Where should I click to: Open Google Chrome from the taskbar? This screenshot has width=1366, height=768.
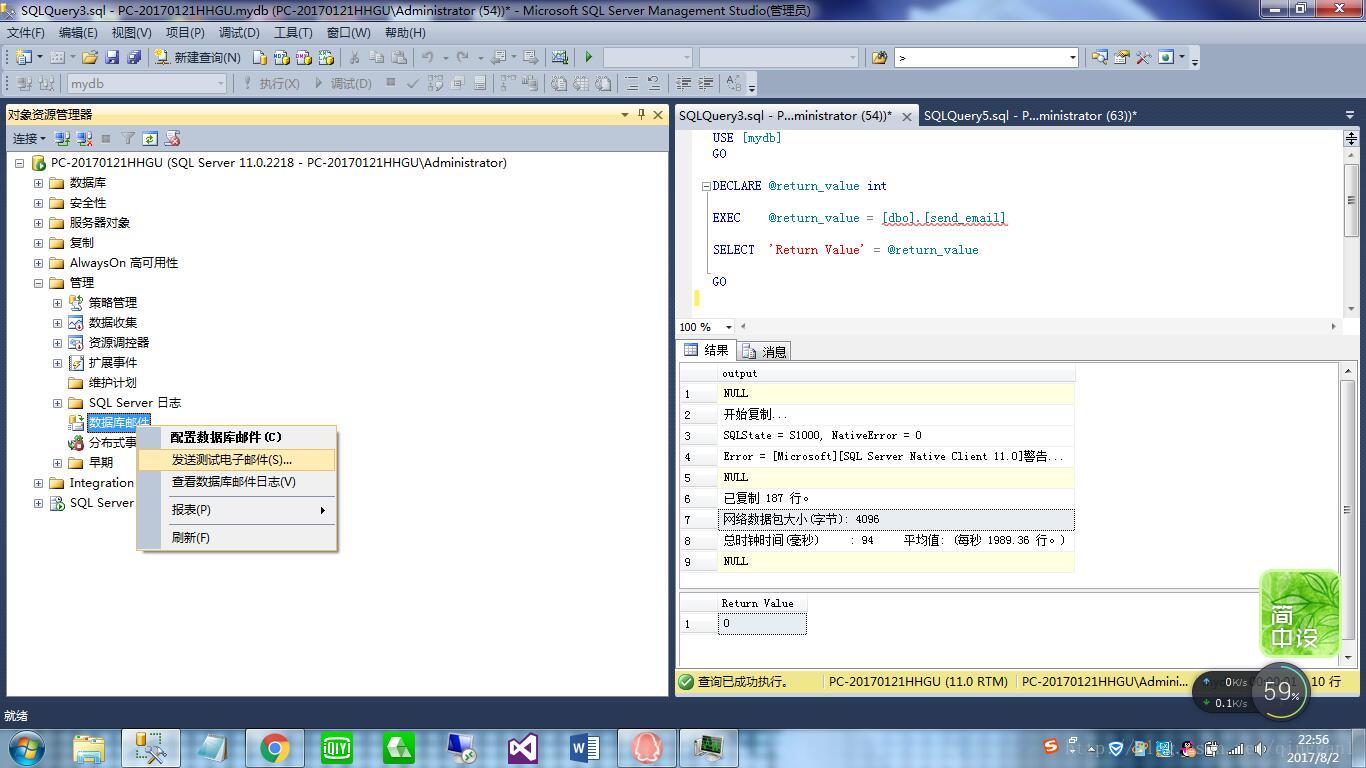(x=275, y=748)
